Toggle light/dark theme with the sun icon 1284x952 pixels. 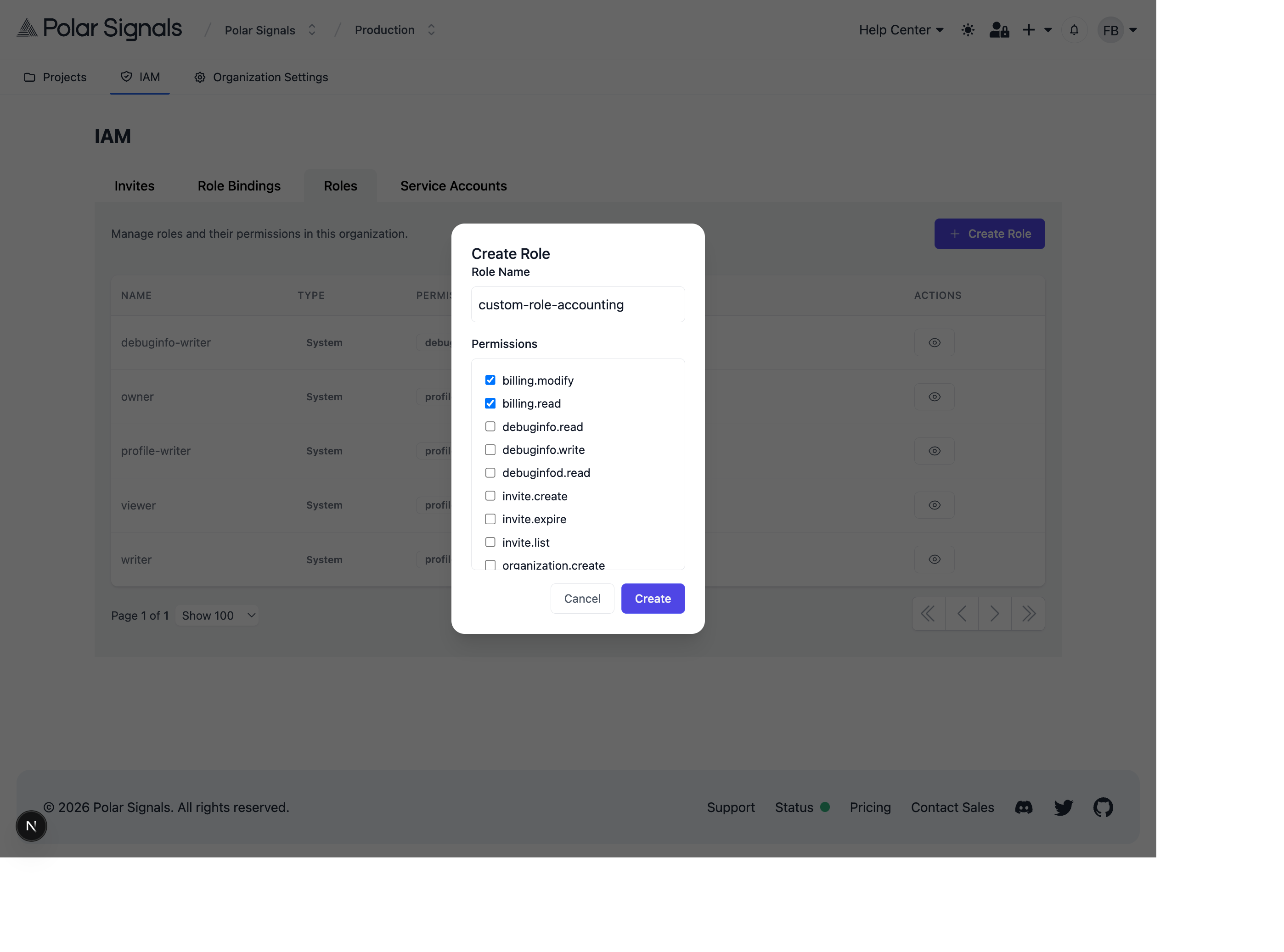(x=968, y=29)
